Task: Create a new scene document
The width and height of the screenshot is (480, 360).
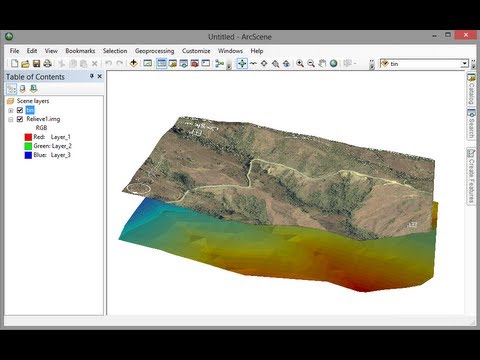Action: 14,63
